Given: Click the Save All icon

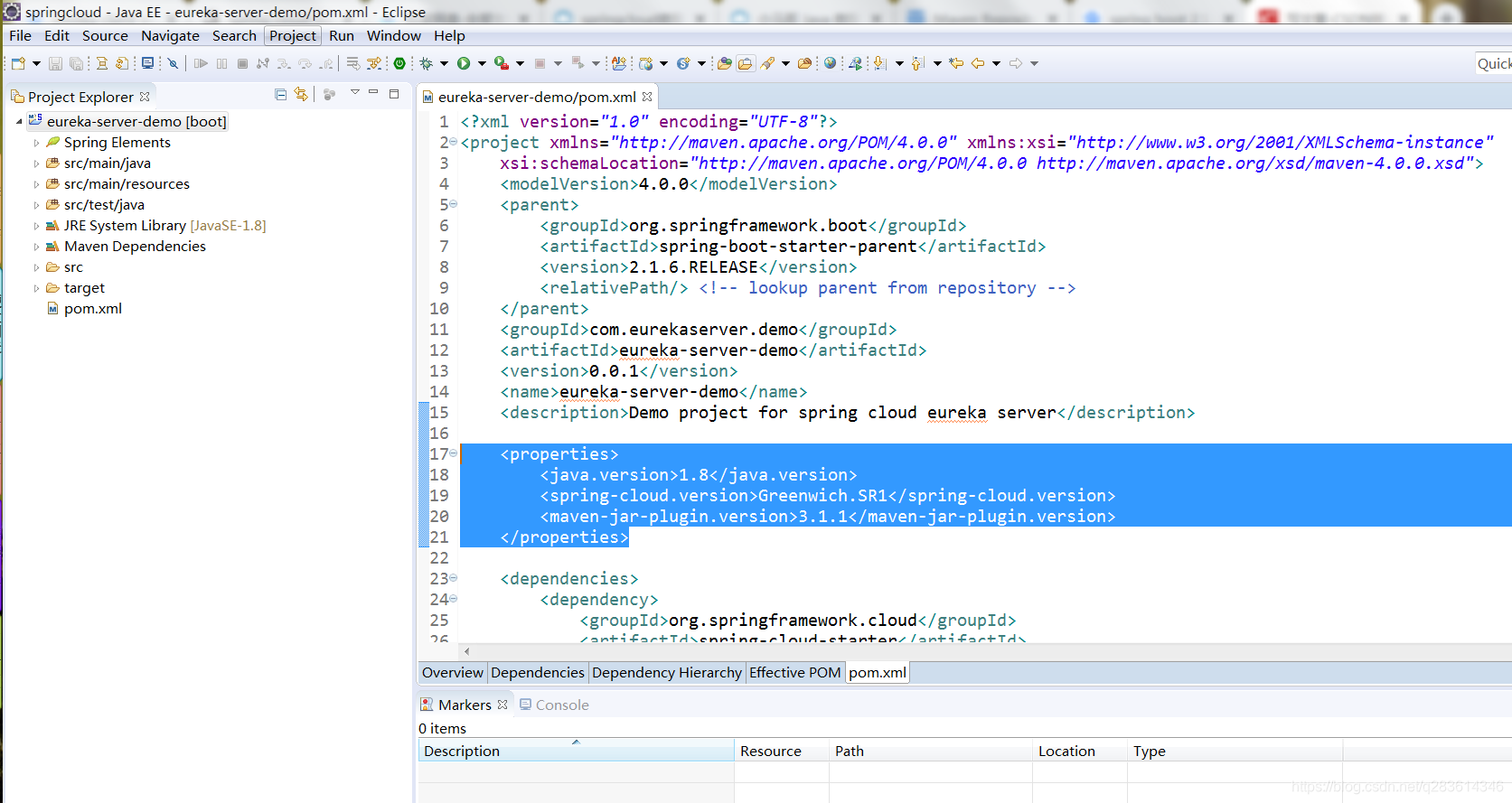Looking at the screenshot, I should 76,63.
